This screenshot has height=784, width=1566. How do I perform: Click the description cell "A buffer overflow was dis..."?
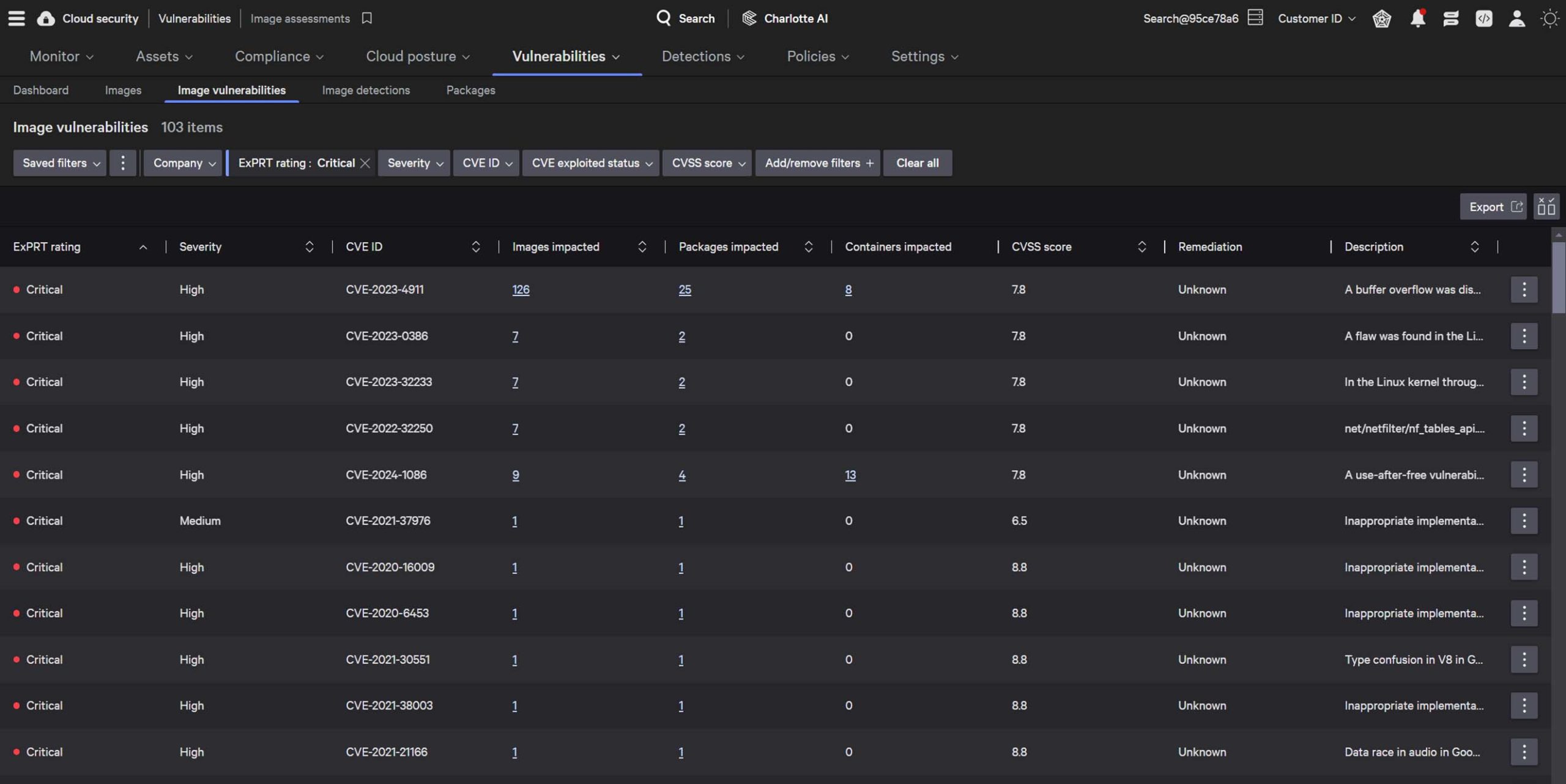point(1412,289)
